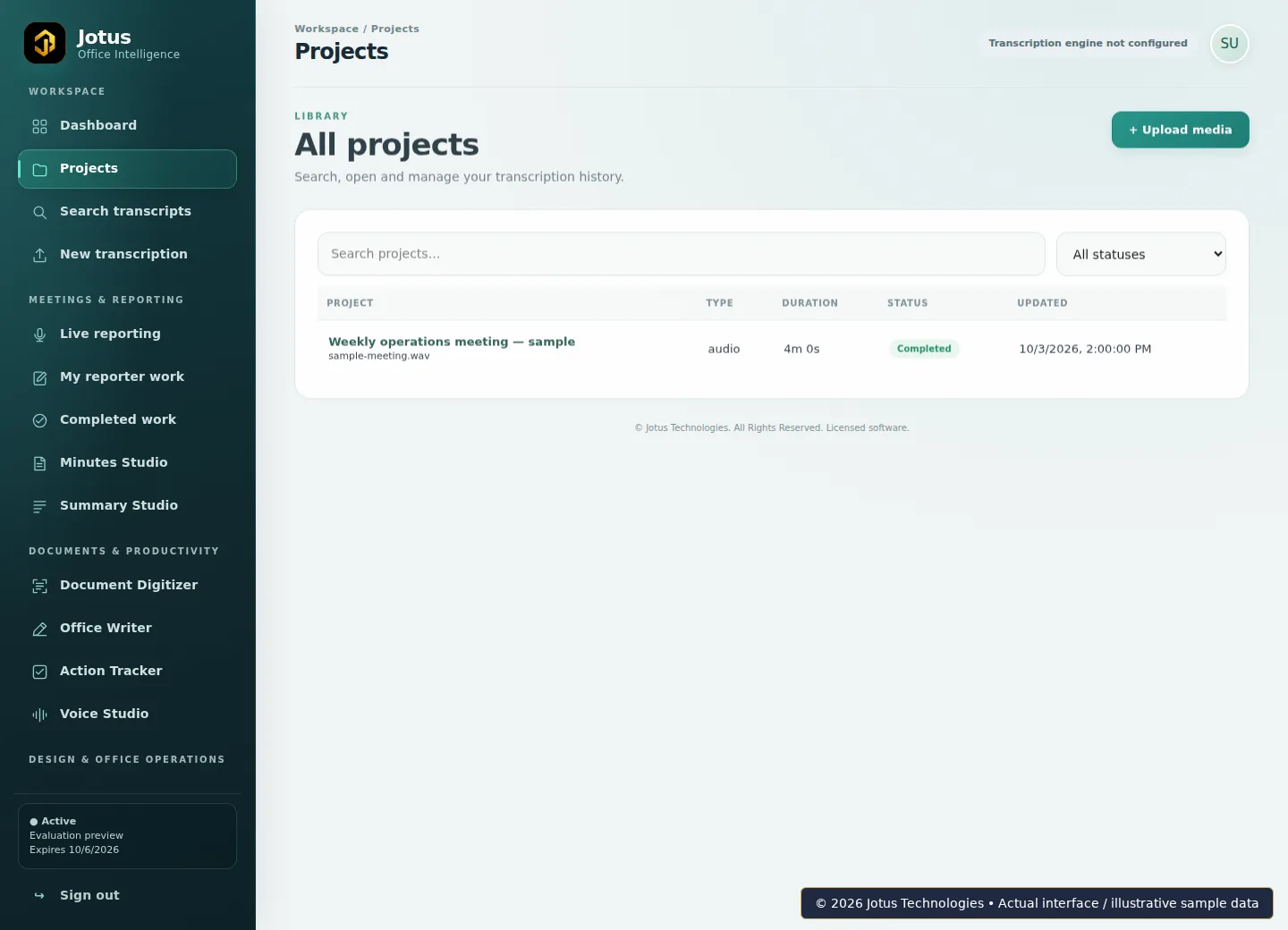Click the STATUS column header
Screen dimensions: 1288x930
[907, 303]
